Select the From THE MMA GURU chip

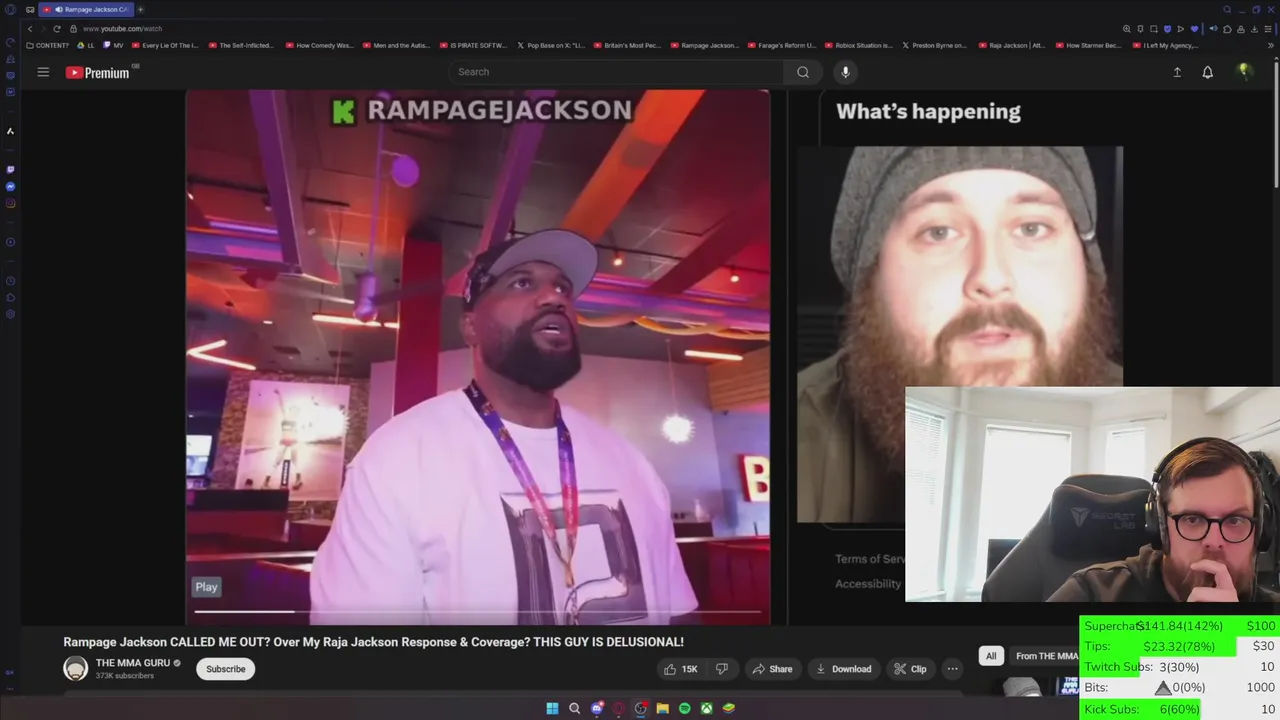tap(1046, 656)
